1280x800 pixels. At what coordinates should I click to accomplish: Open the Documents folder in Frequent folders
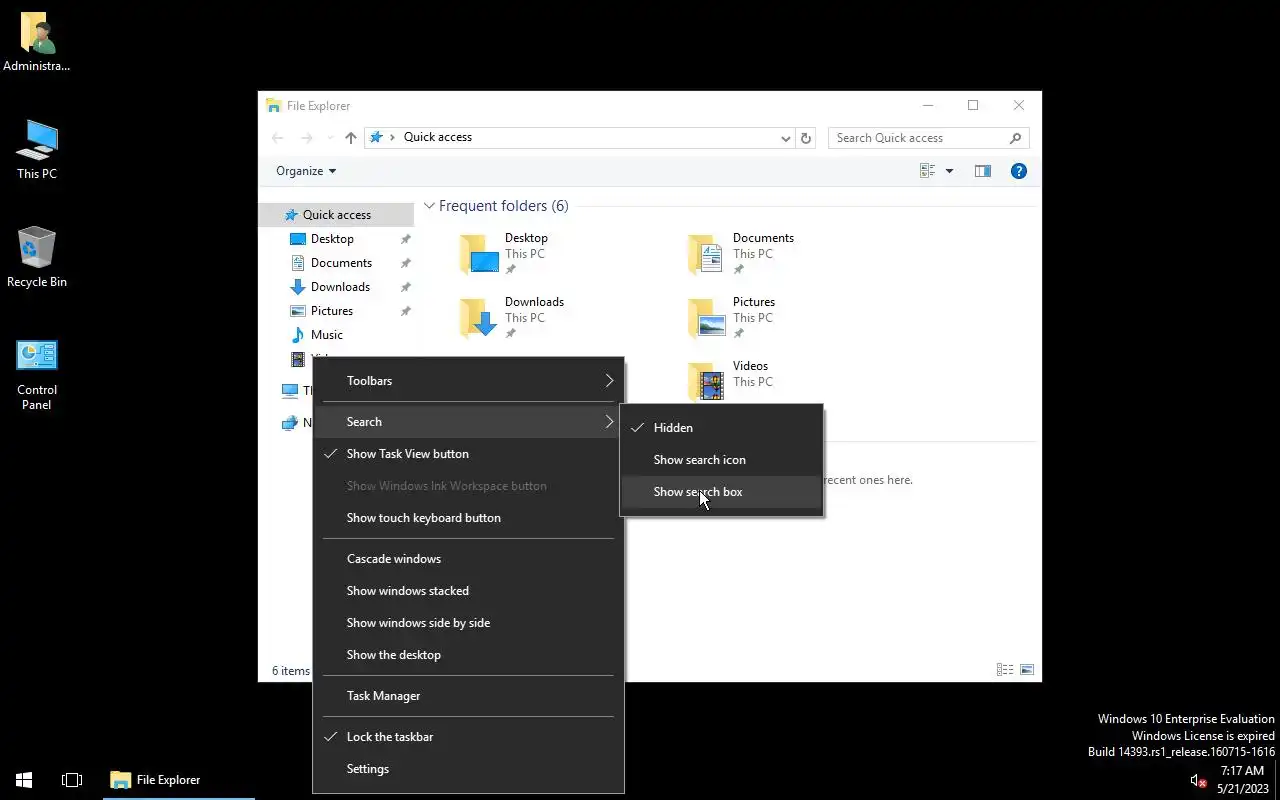pos(740,254)
